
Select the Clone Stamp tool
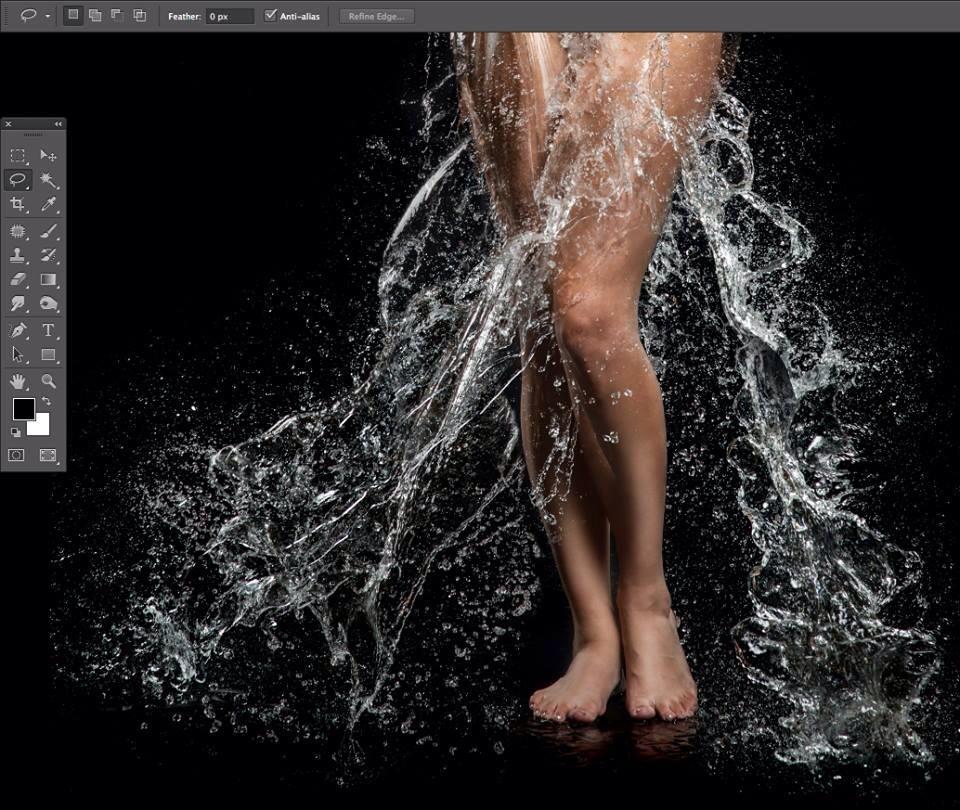tap(17, 255)
